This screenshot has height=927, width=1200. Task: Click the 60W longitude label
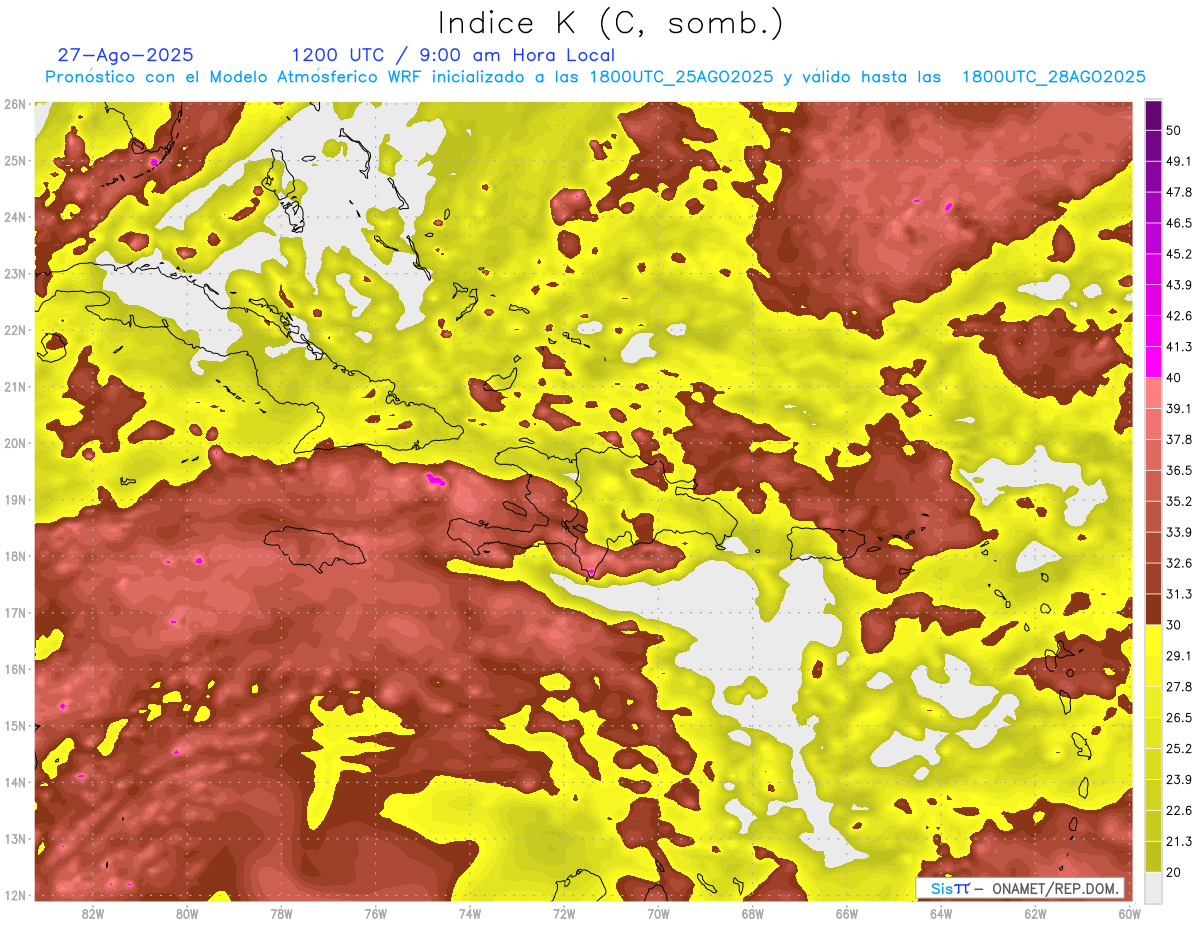(1129, 913)
